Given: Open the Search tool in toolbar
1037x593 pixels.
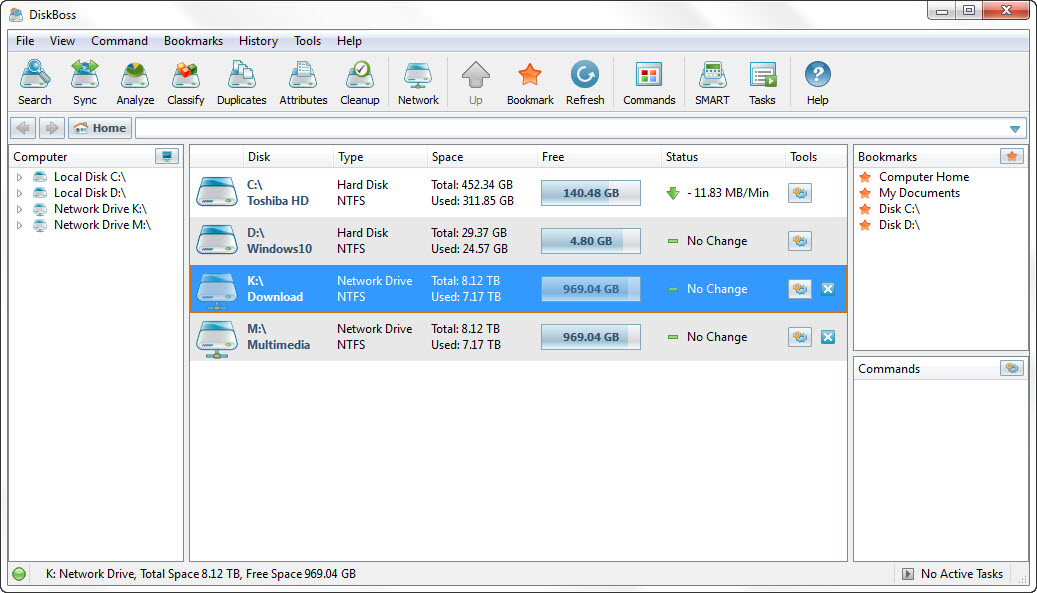Looking at the screenshot, I should [x=35, y=83].
